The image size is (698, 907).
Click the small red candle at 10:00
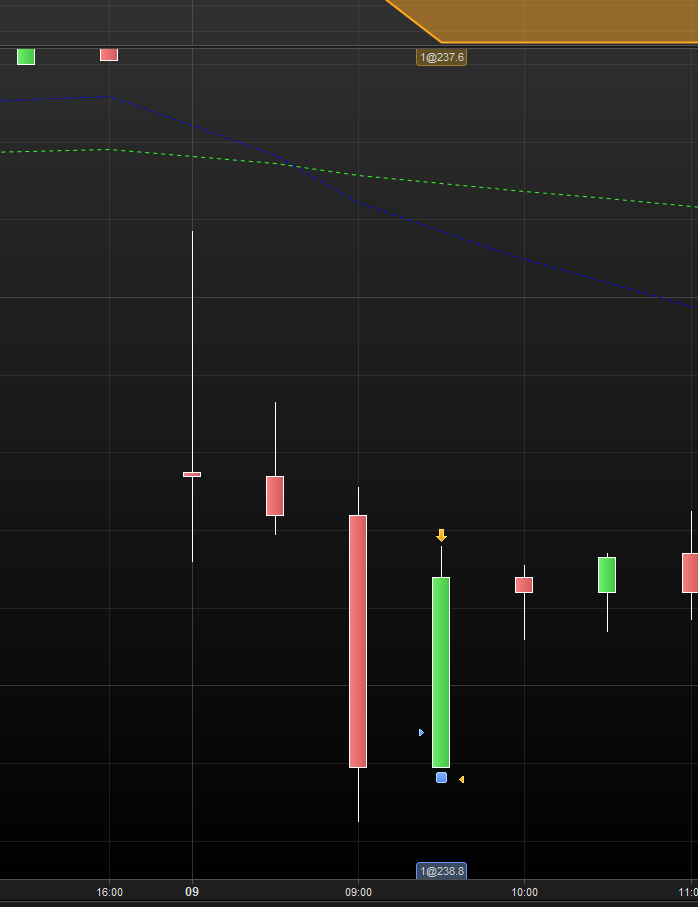pyautogui.click(x=524, y=585)
